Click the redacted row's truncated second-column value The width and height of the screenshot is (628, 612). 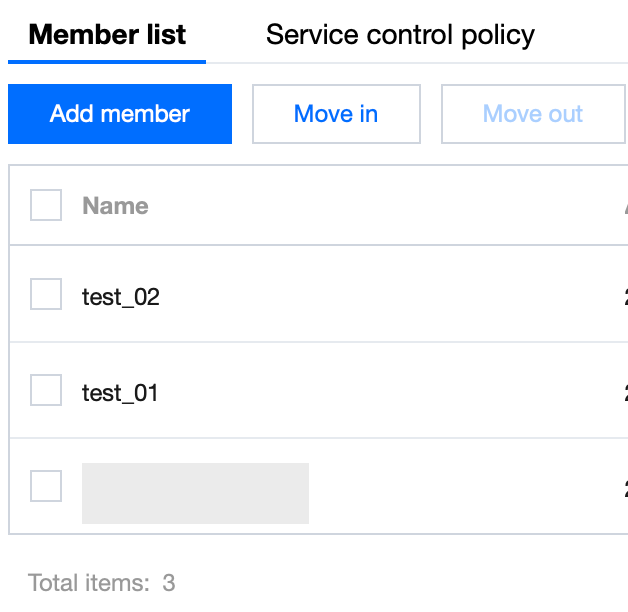pyautogui.click(x=625, y=489)
